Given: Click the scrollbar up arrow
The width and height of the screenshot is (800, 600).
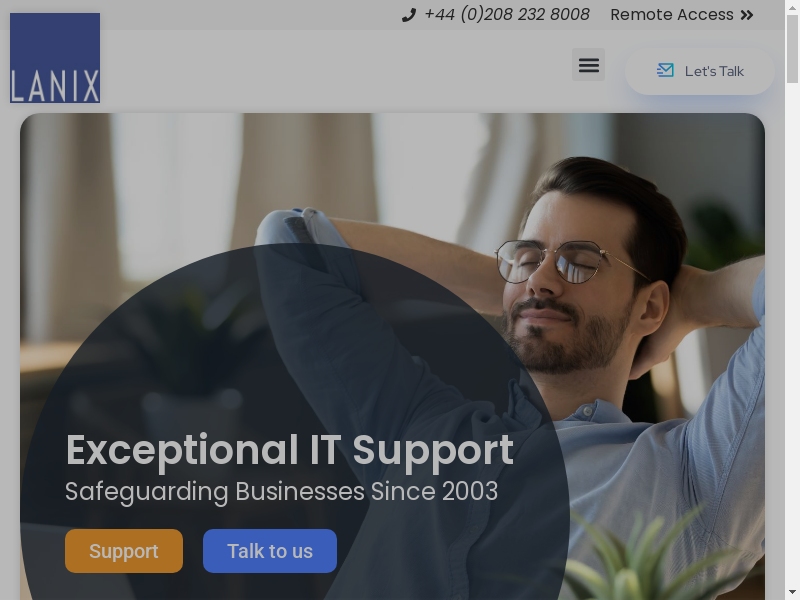Looking at the screenshot, I should [x=792, y=6].
